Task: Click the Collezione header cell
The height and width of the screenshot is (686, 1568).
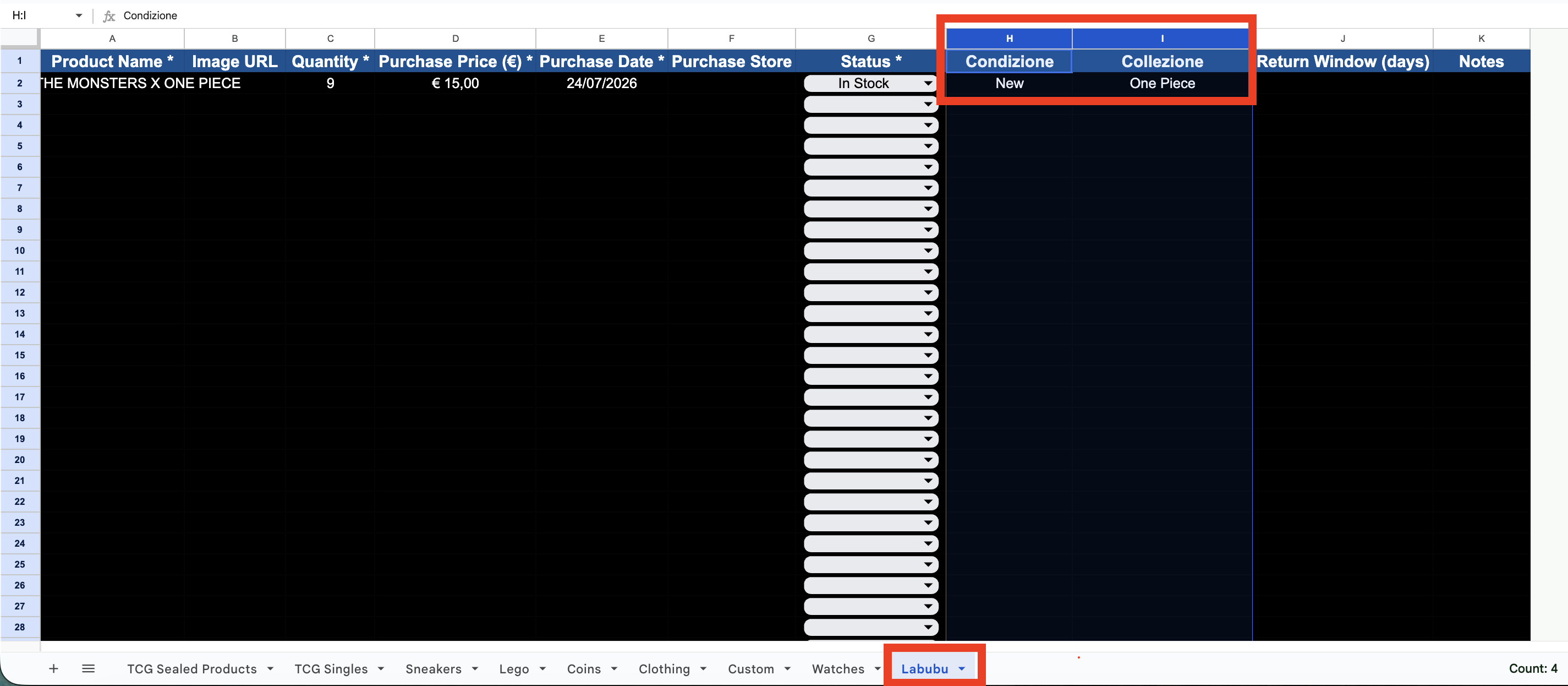Action: (x=1161, y=62)
